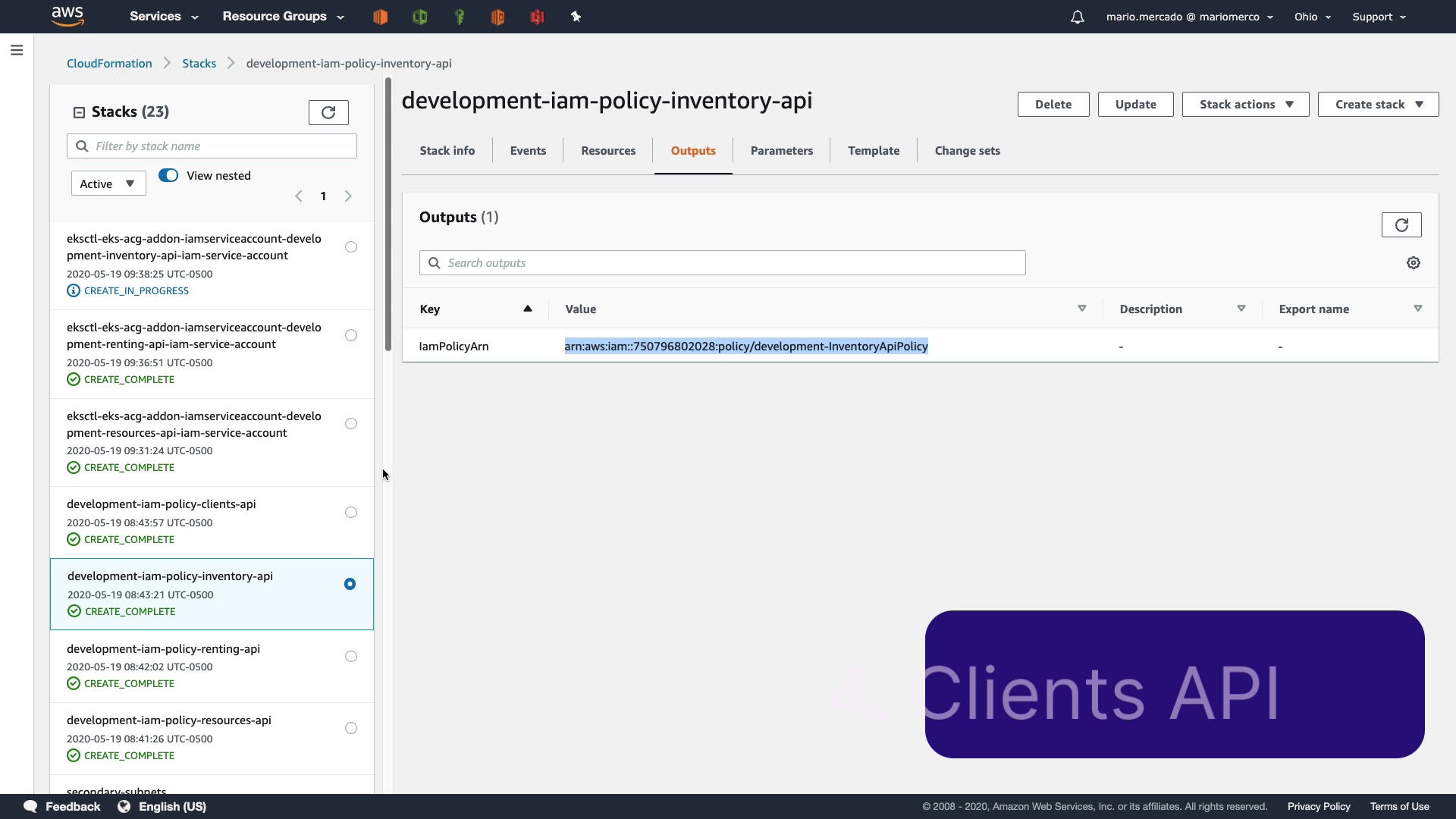
Task: Toggle the View nested switch
Action: pyautogui.click(x=168, y=175)
